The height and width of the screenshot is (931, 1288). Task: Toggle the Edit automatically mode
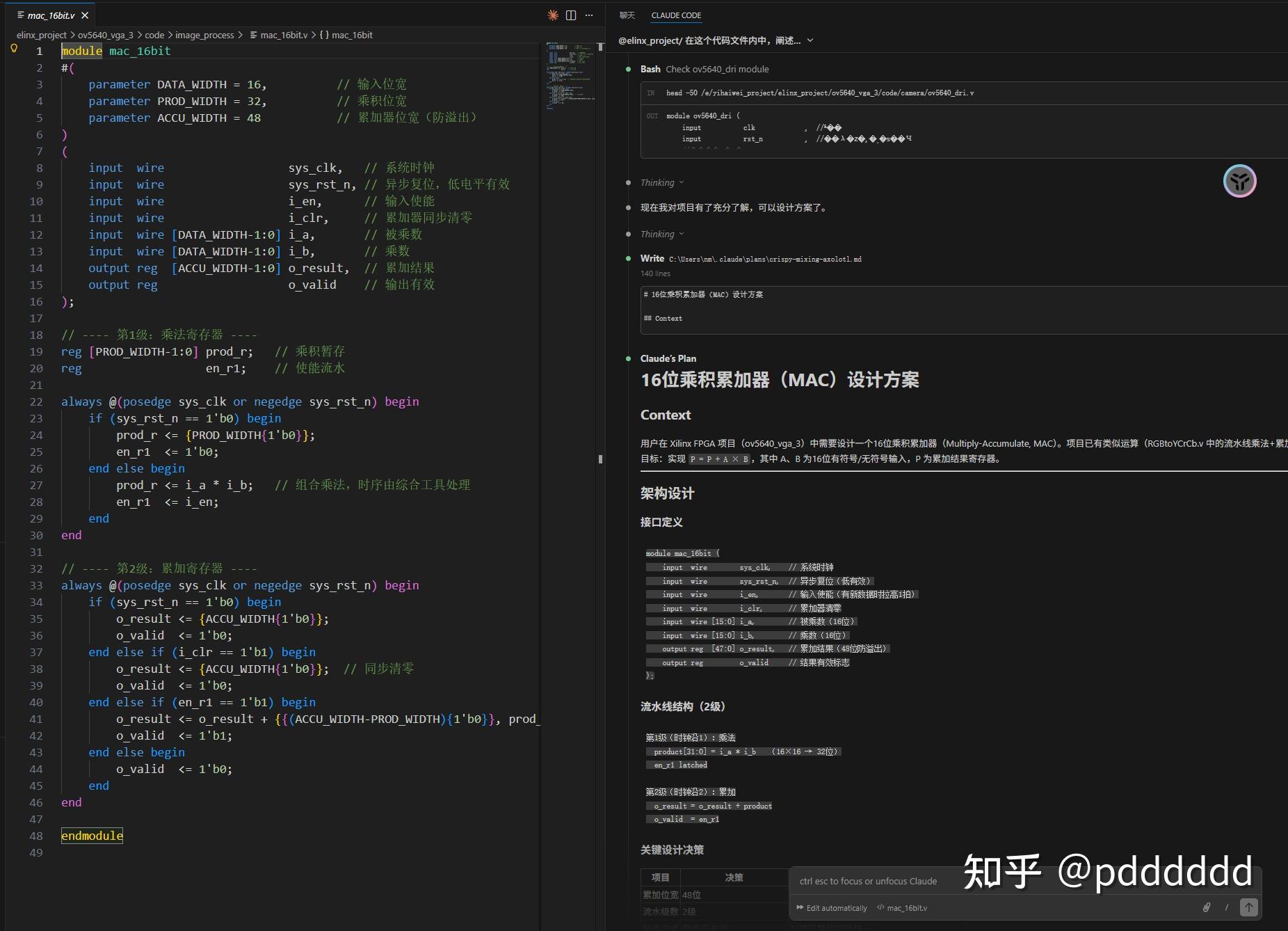[x=832, y=908]
